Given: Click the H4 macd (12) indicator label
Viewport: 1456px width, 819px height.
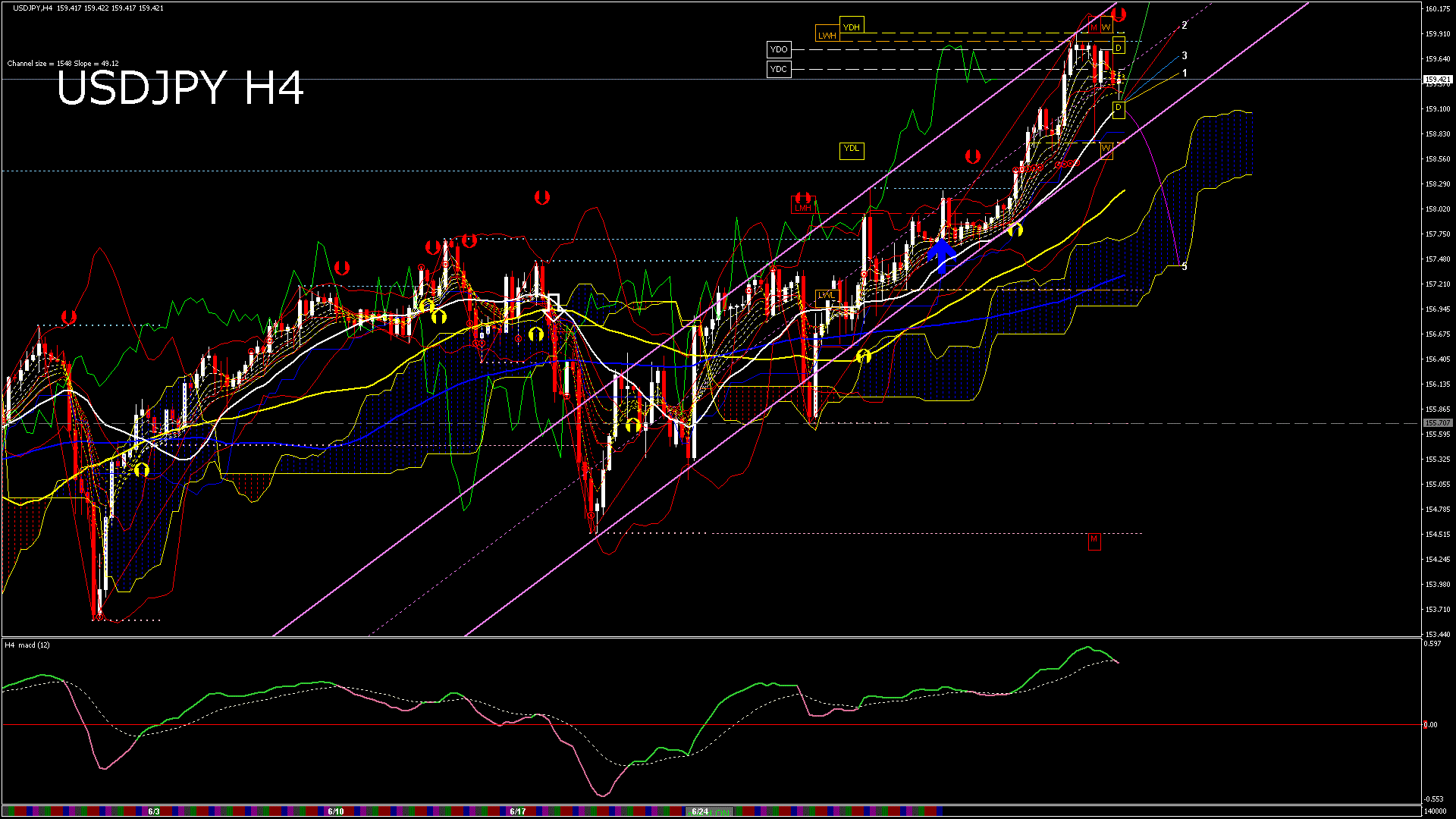Looking at the screenshot, I should 27,645.
